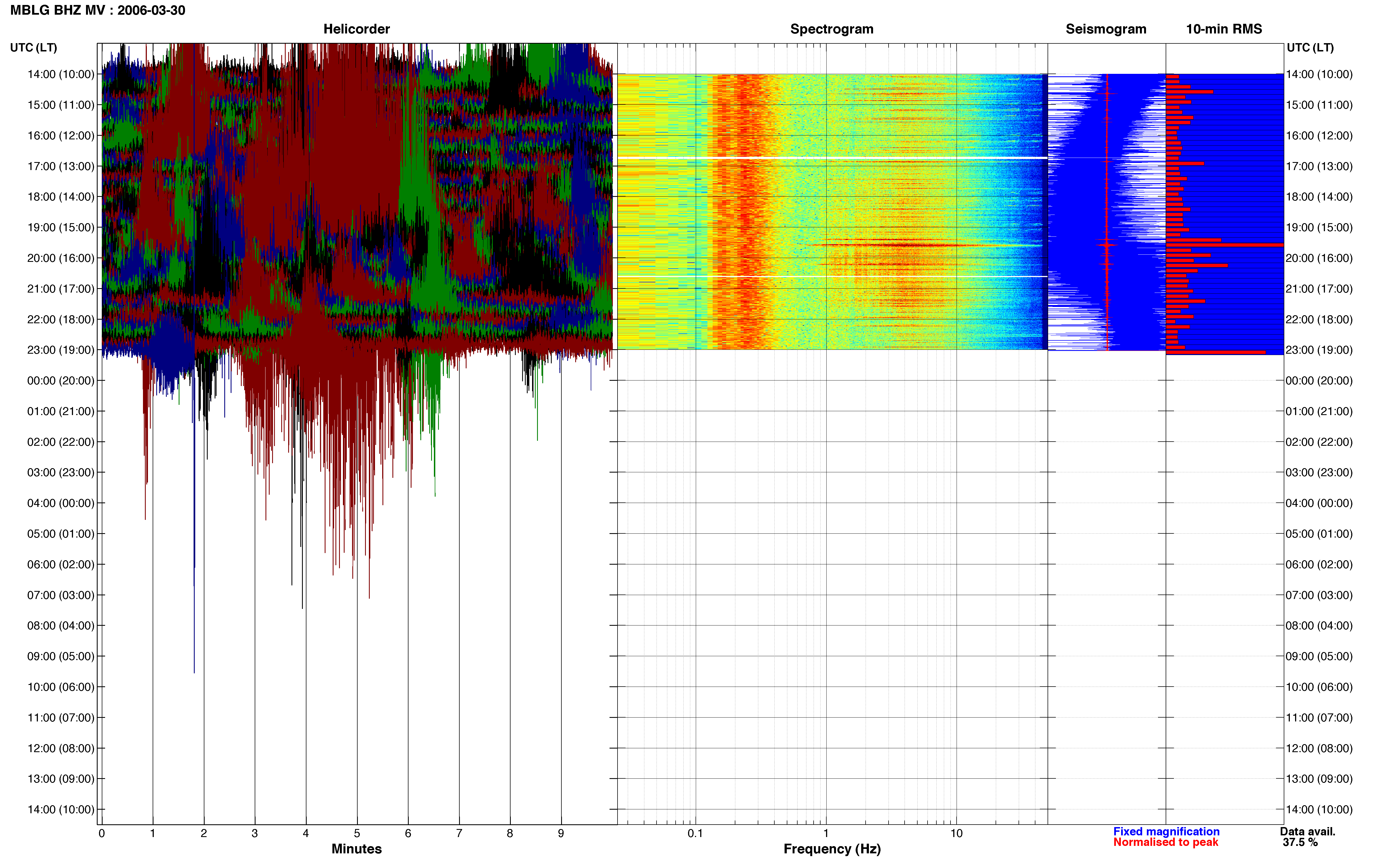Click the upper white gap line in spectrogram near 16:45
Image resolution: width=1388 pixels, height=868 pixels.
click(832, 158)
